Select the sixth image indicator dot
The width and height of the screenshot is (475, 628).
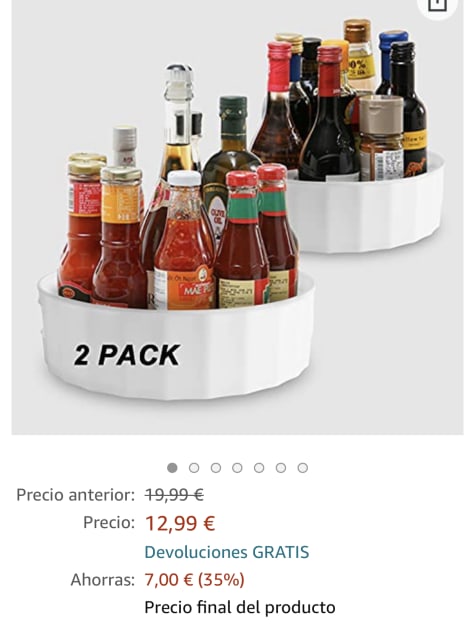[x=281, y=467]
